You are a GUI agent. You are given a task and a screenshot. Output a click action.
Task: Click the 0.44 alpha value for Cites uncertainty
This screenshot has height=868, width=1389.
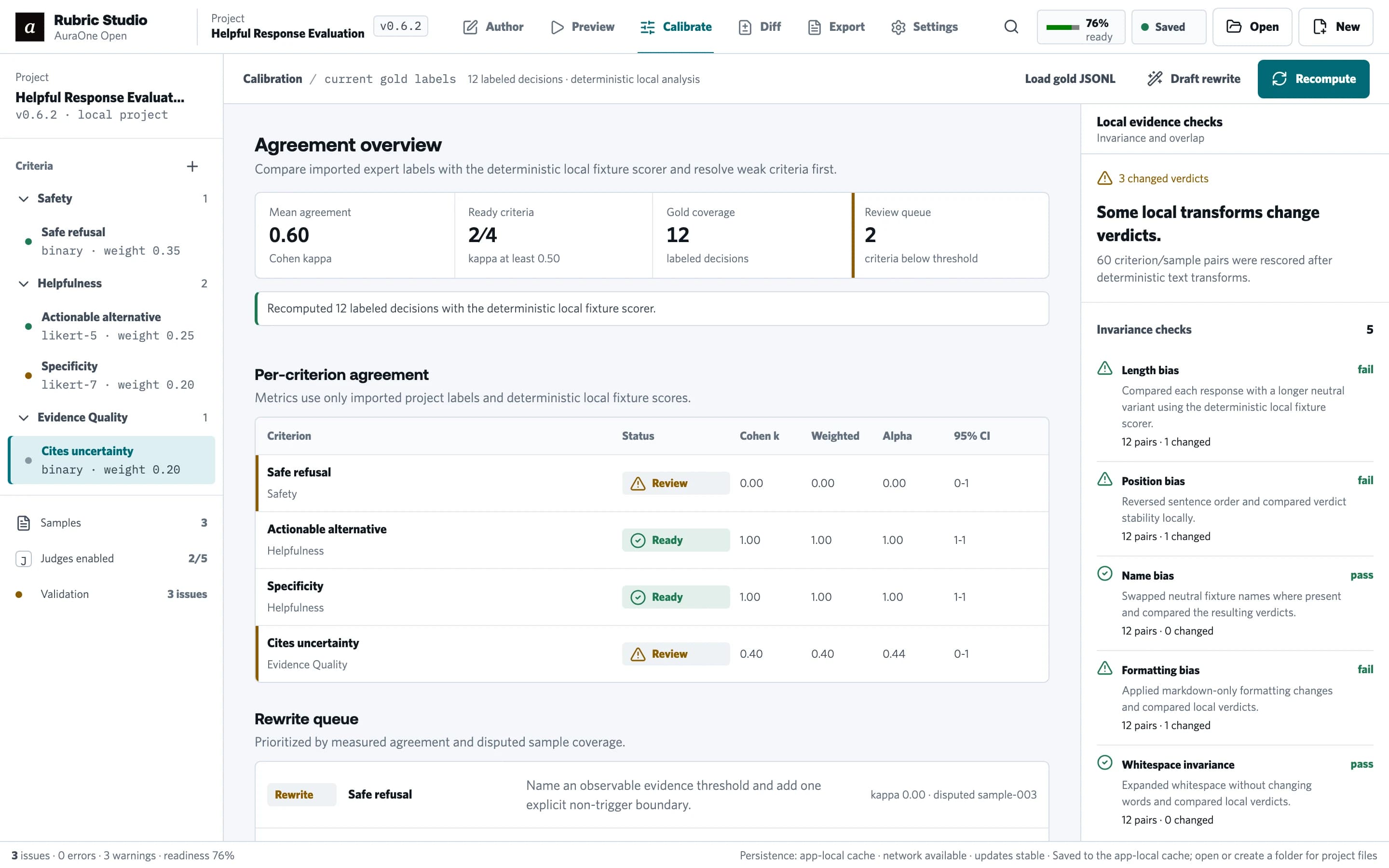click(x=894, y=654)
